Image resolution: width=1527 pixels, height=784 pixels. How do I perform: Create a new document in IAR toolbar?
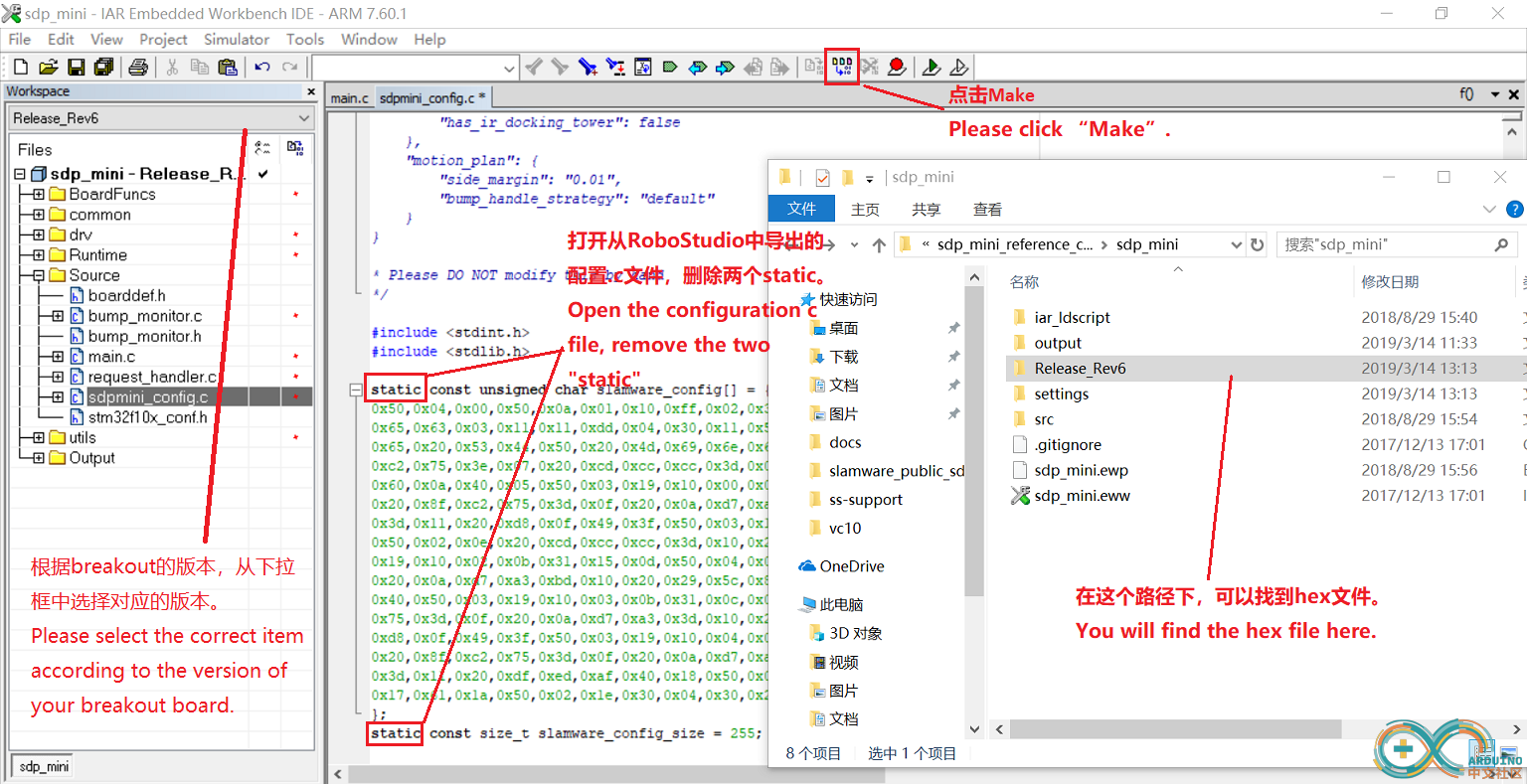tap(21, 68)
